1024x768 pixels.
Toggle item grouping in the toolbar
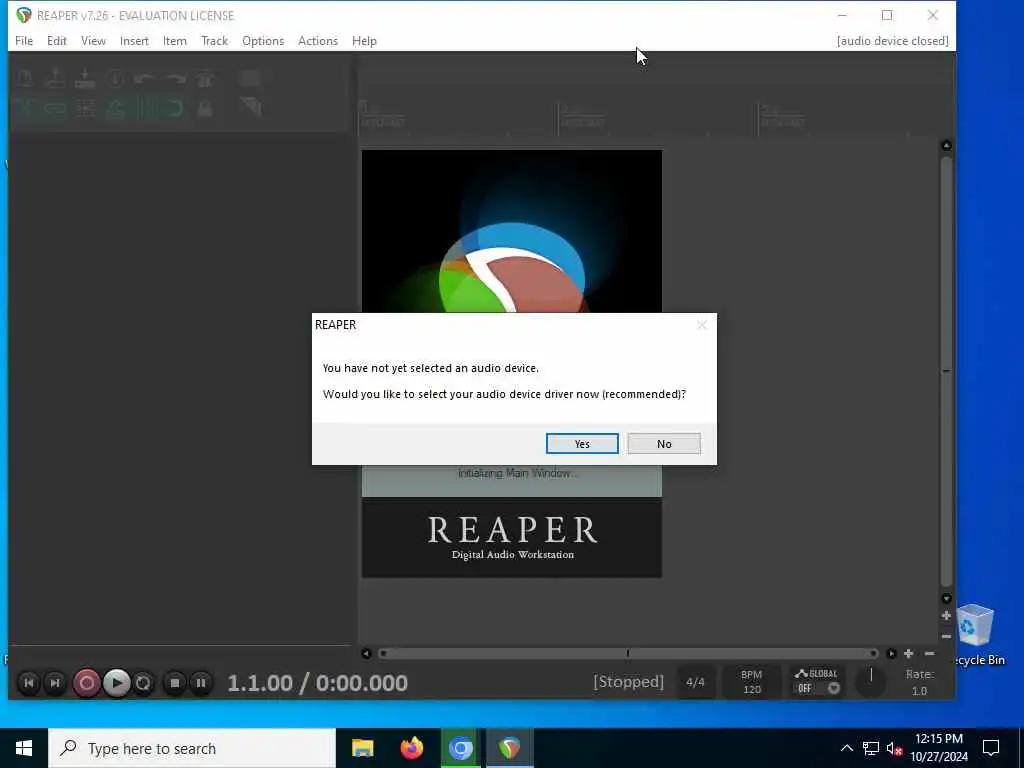(x=56, y=108)
